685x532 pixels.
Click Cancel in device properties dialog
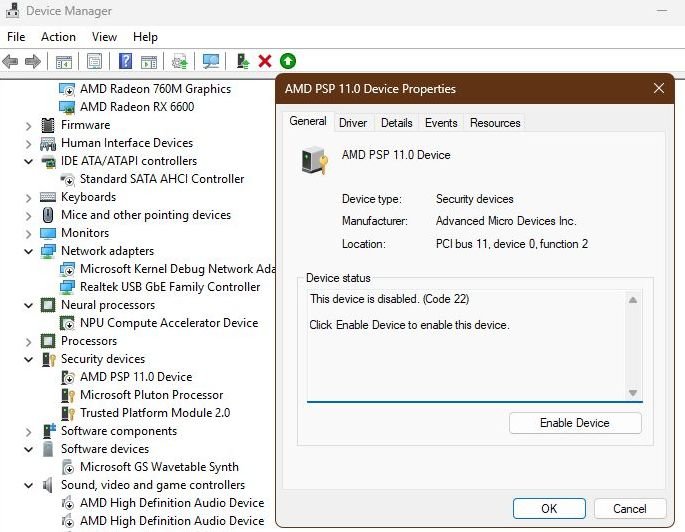[x=630, y=508]
